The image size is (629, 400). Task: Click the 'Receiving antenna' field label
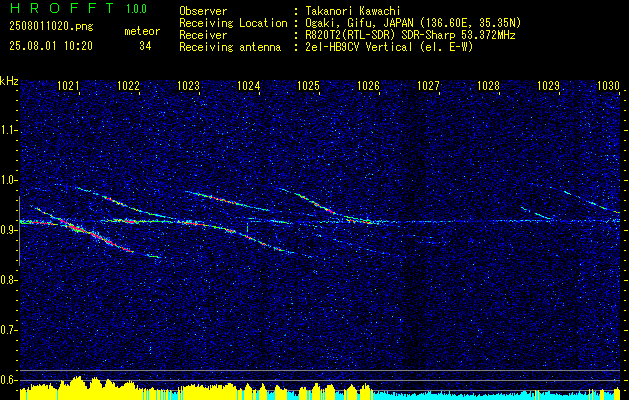[x=230, y=47]
